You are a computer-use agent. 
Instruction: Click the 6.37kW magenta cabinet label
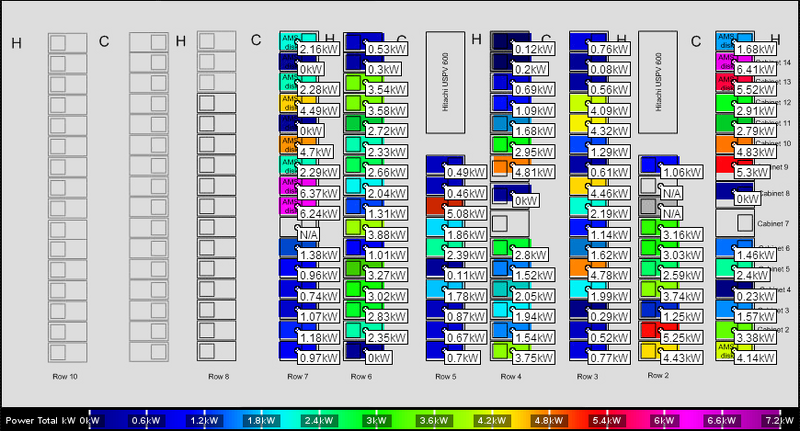tap(318, 193)
